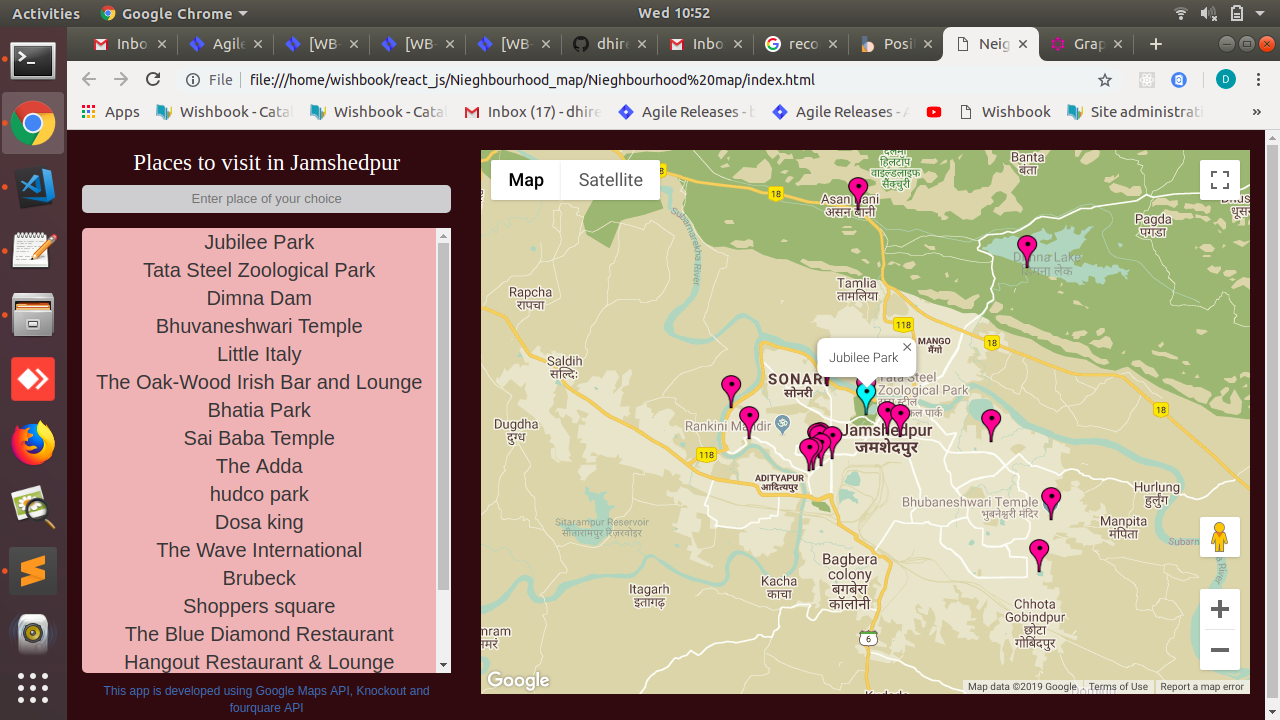This screenshot has width=1280, height=720.
Task: Close the Jubilee Park info window
Action: coord(907,347)
